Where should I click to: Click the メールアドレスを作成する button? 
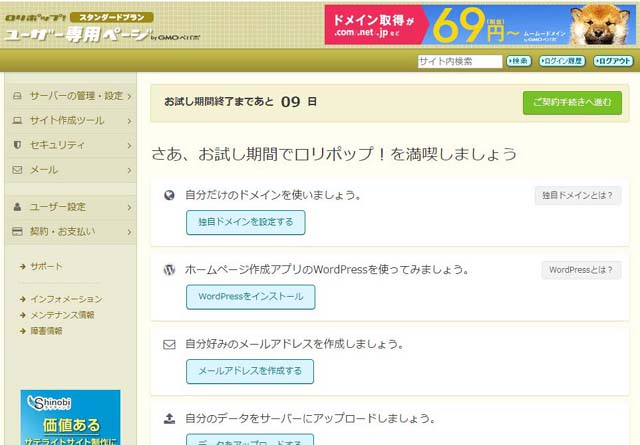250,371
